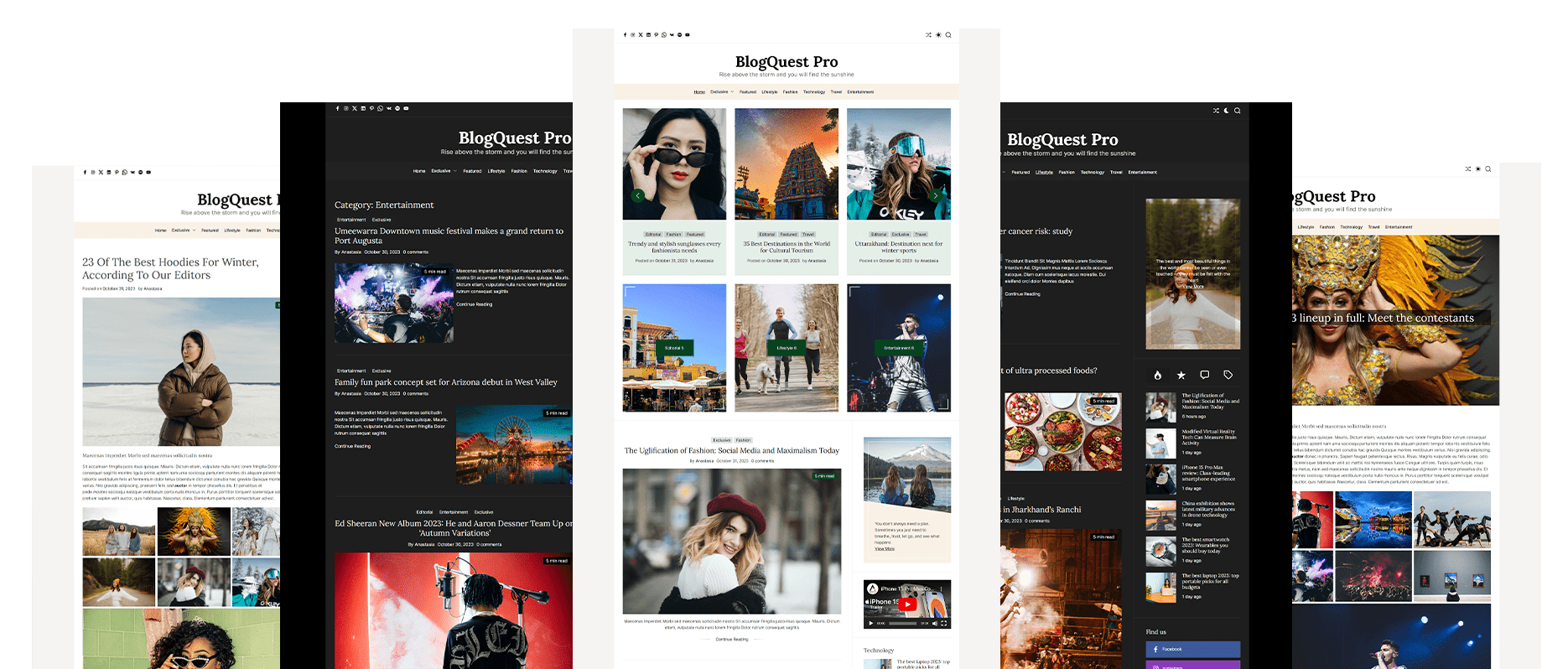
Task: Open Fashion in center page menu
Action: pyautogui.click(x=791, y=92)
